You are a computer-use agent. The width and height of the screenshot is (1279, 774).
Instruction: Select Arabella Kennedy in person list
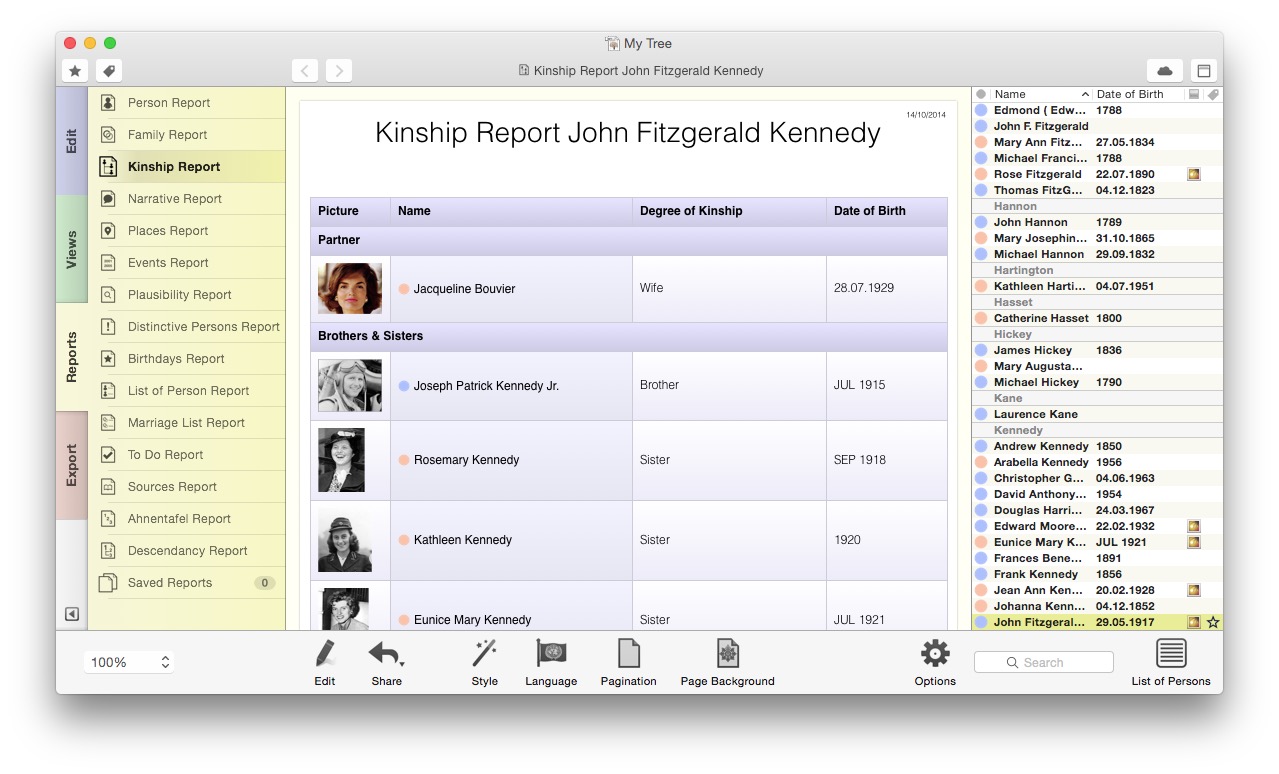coord(1097,462)
